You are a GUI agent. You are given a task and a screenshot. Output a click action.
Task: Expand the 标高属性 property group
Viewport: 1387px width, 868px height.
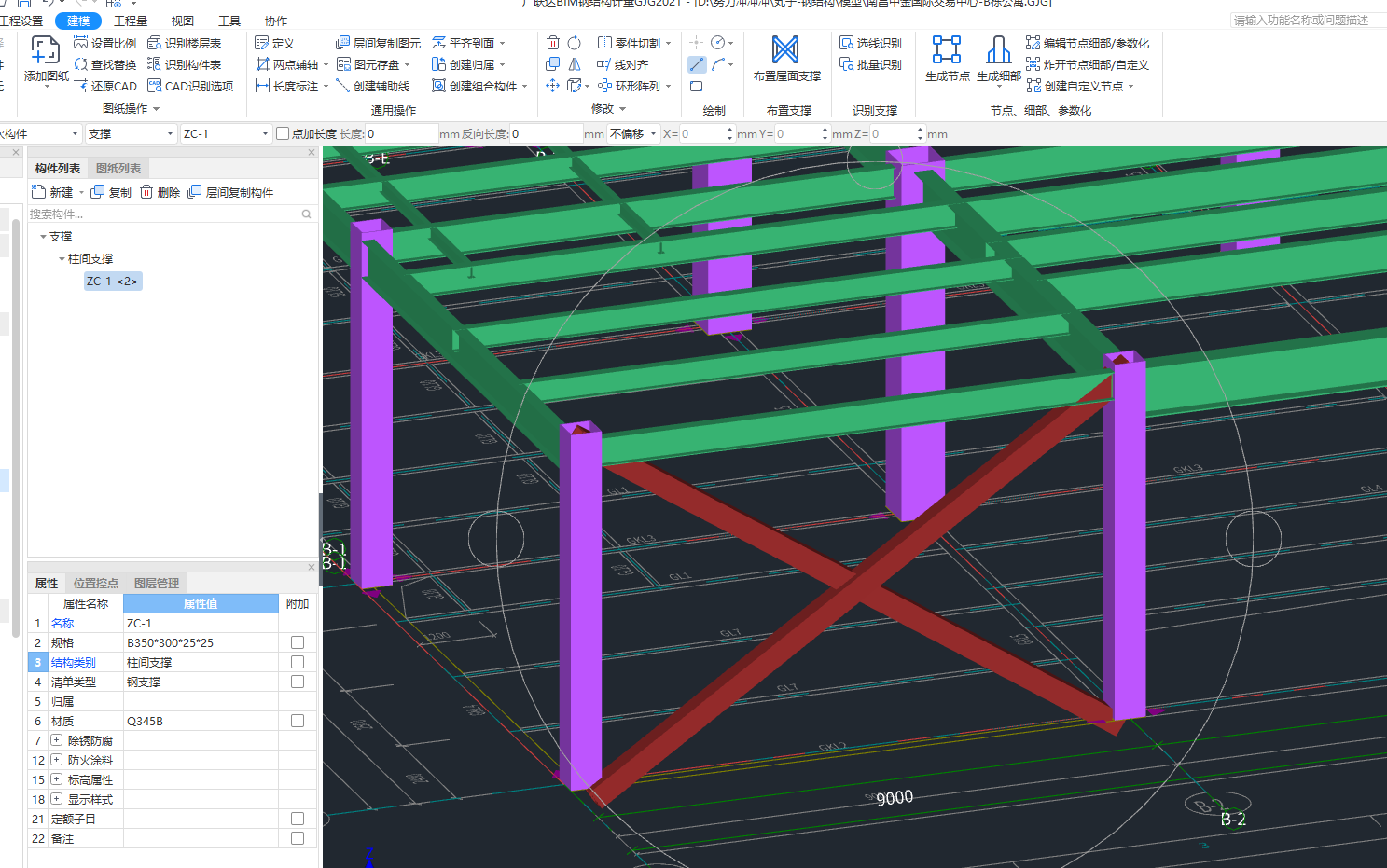56,779
